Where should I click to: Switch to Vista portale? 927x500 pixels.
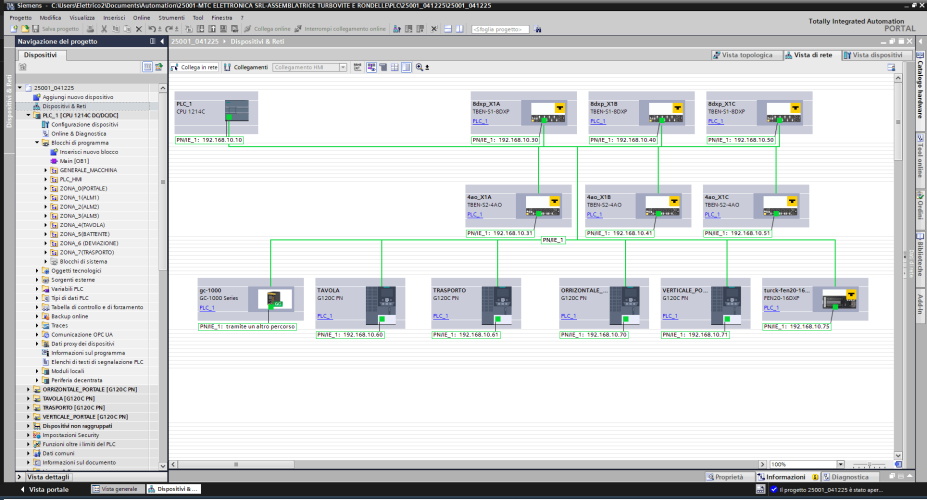point(44,489)
